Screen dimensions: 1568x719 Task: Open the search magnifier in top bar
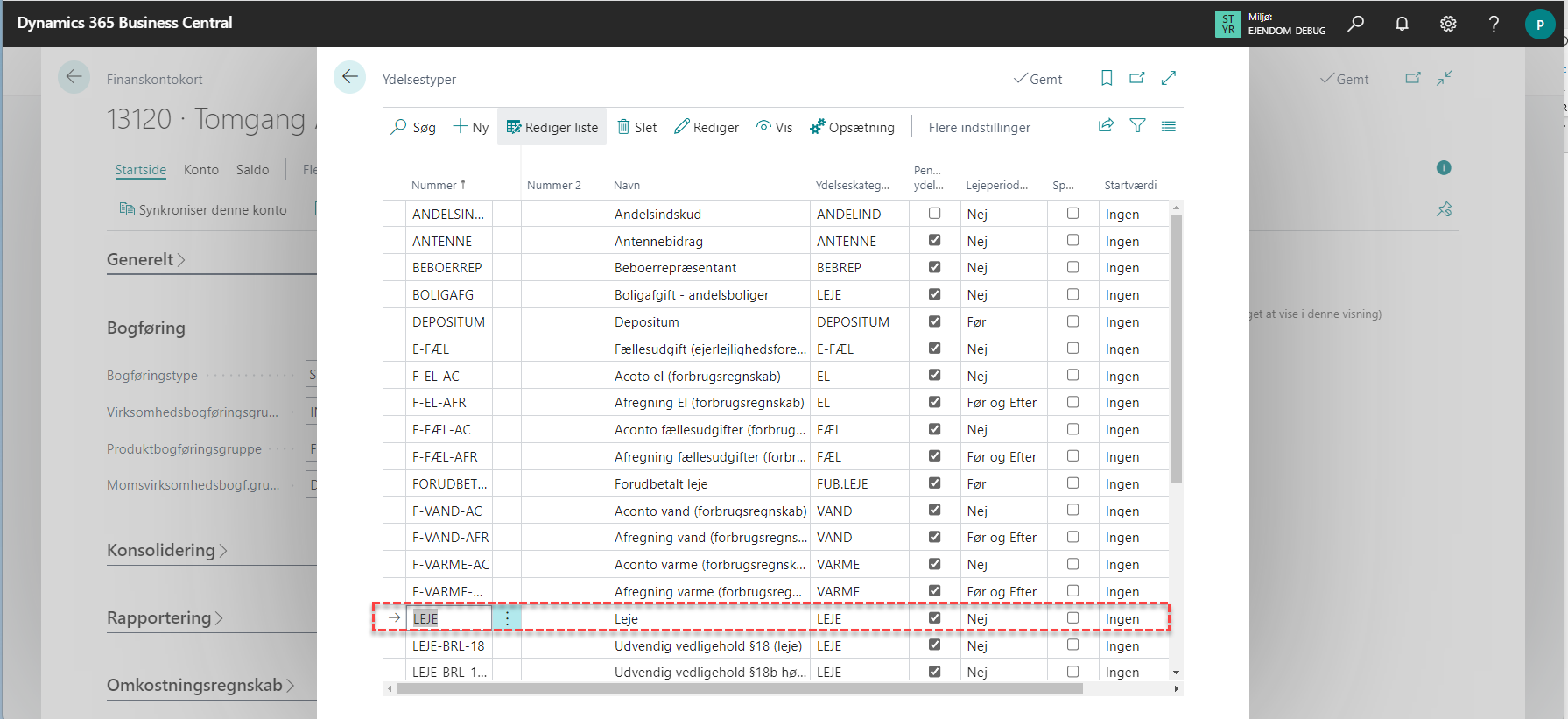click(1355, 24)
